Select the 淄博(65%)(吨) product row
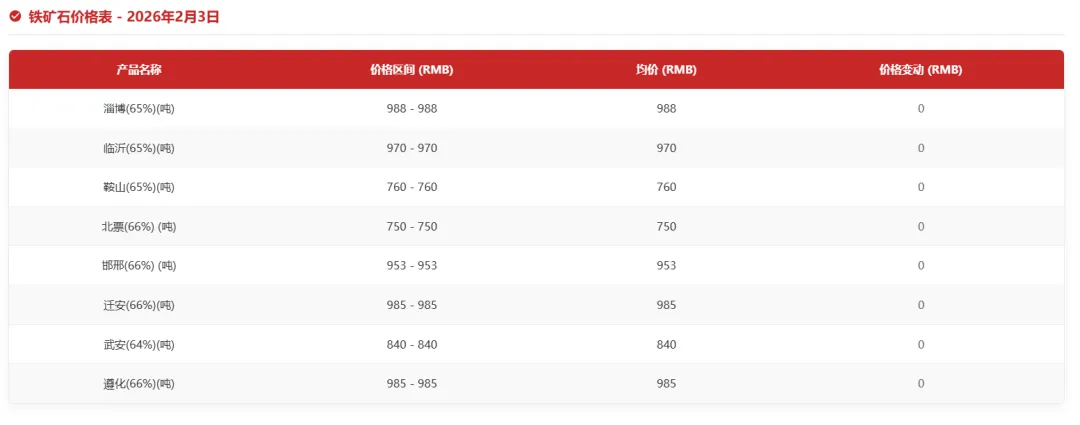The width and height of the screenshot is (1080, 425). (x=139, y=109)
